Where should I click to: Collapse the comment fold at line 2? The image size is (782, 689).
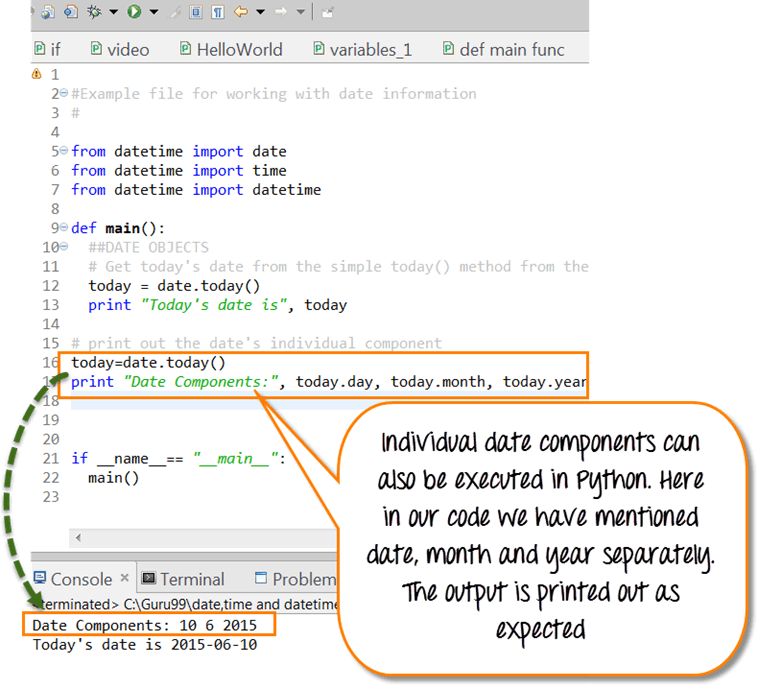click(x=64, y=93)
